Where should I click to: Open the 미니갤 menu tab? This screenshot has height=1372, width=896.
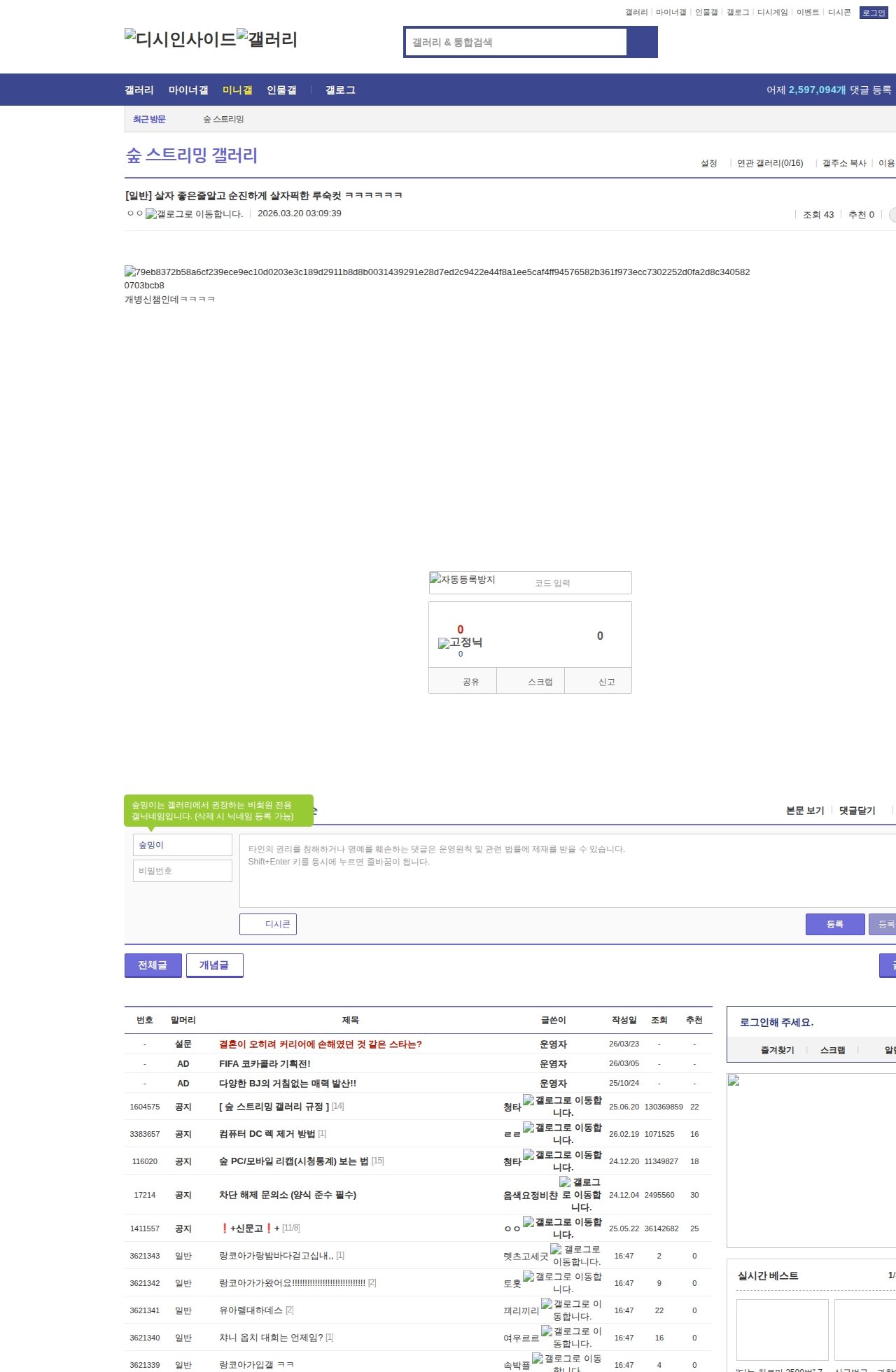click(237, 90)
